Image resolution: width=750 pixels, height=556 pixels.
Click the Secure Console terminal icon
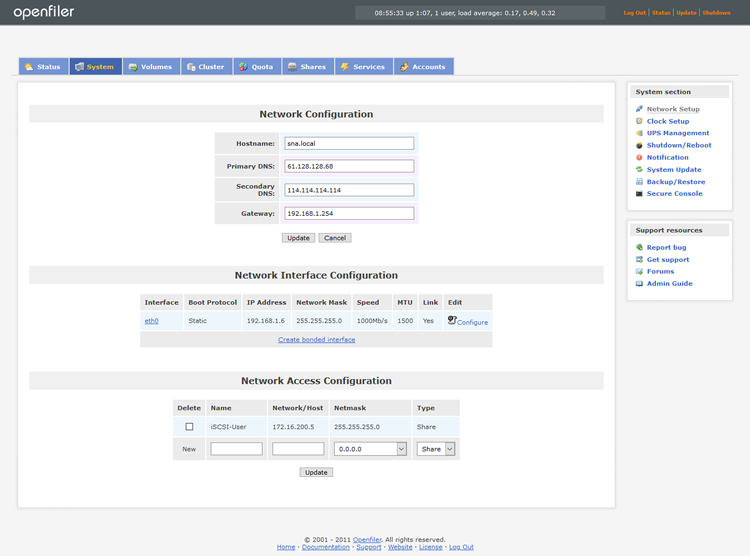point(639,193)
